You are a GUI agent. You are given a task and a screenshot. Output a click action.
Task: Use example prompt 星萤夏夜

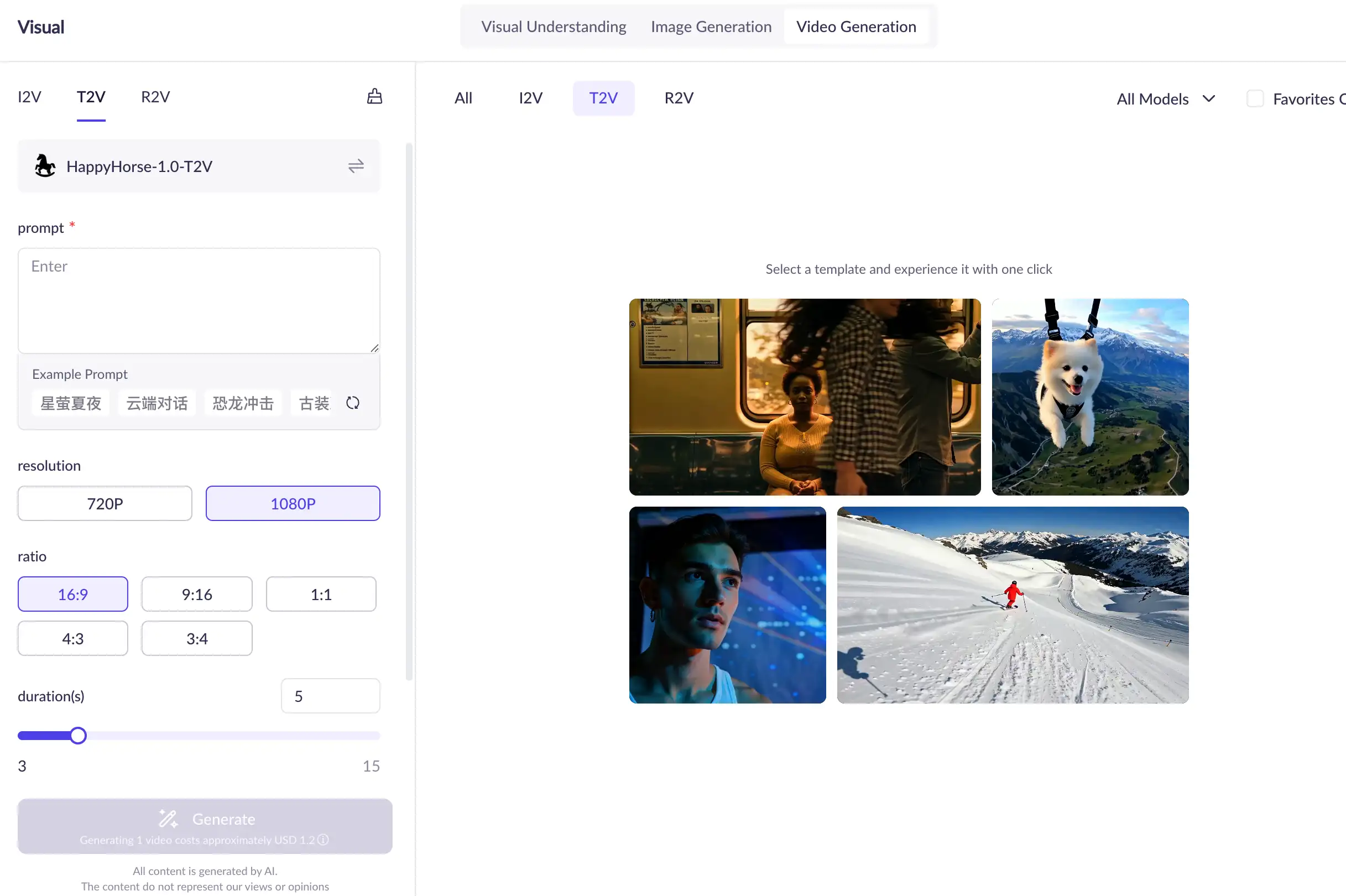pos(71,403)
